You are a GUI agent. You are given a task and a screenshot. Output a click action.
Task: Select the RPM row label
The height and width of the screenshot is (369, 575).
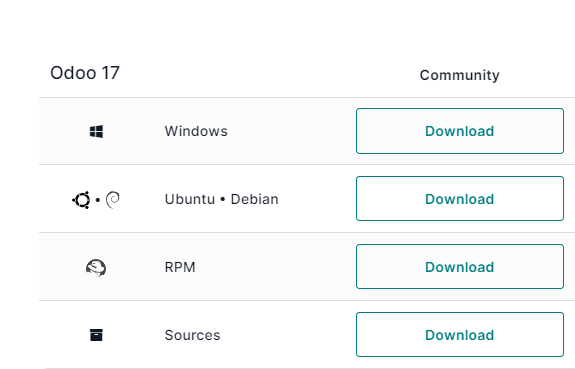pos(180,267)
